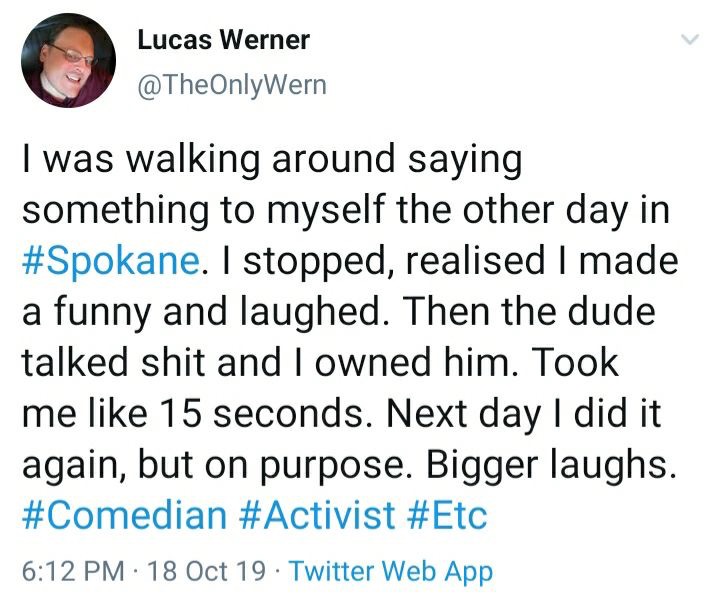720x597 pixels.
Task: Click the words 'Next day' in the tweet
Action: coord(464,414)
